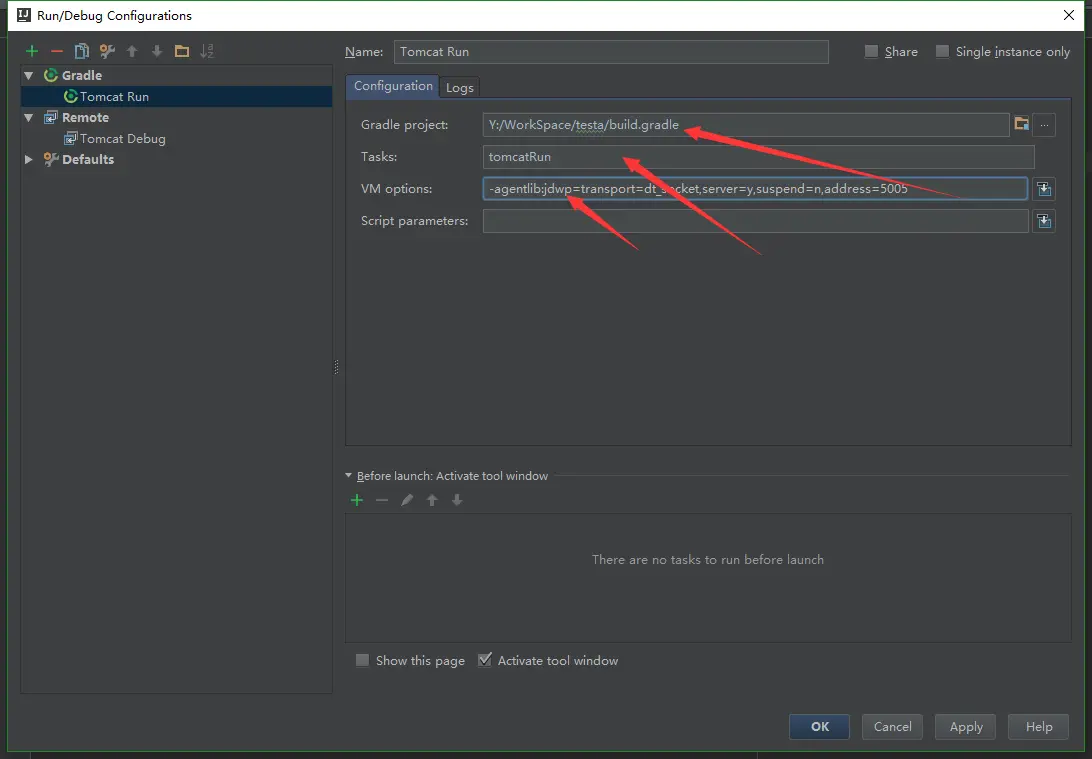Check Show this page option
Viewport: 1092px width, 759px height.
point(362,660)
